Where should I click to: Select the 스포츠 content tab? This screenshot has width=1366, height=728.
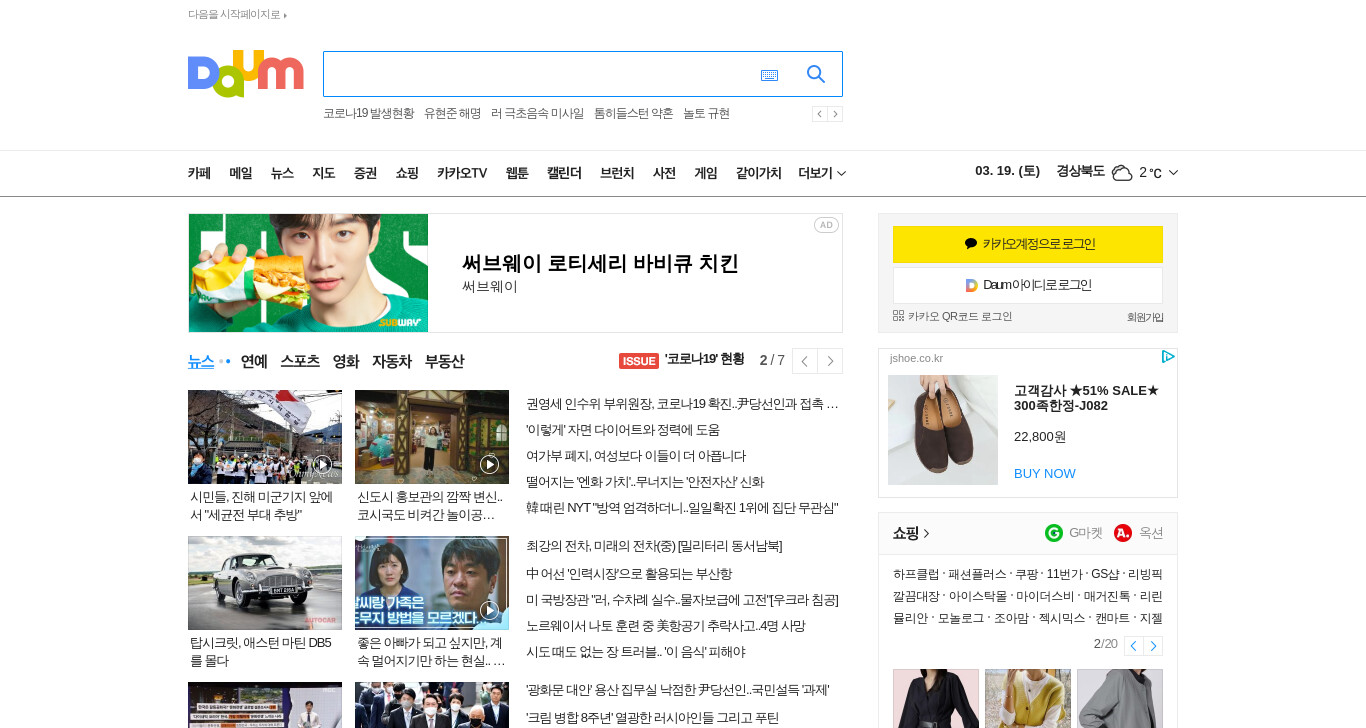click(300, 361)
